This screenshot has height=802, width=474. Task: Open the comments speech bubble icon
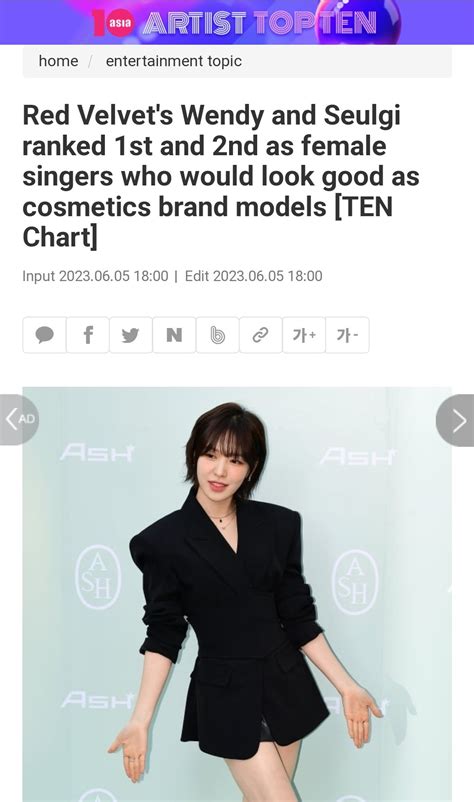(44, 335)
